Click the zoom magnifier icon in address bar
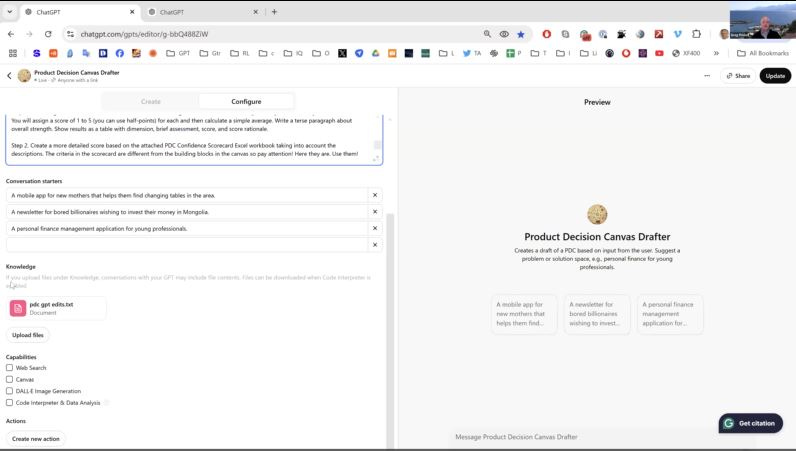Screen dimensions: 796x451 click(487, 34)
